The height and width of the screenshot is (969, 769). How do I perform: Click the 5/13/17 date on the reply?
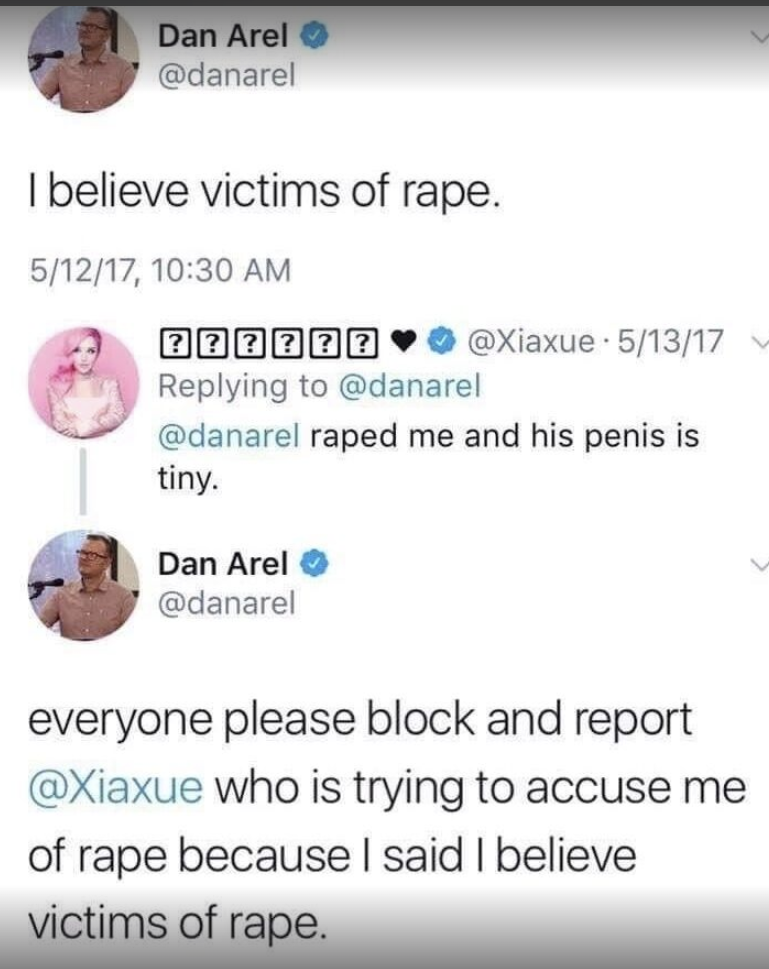pyautogui.click(x=670, y=341)
